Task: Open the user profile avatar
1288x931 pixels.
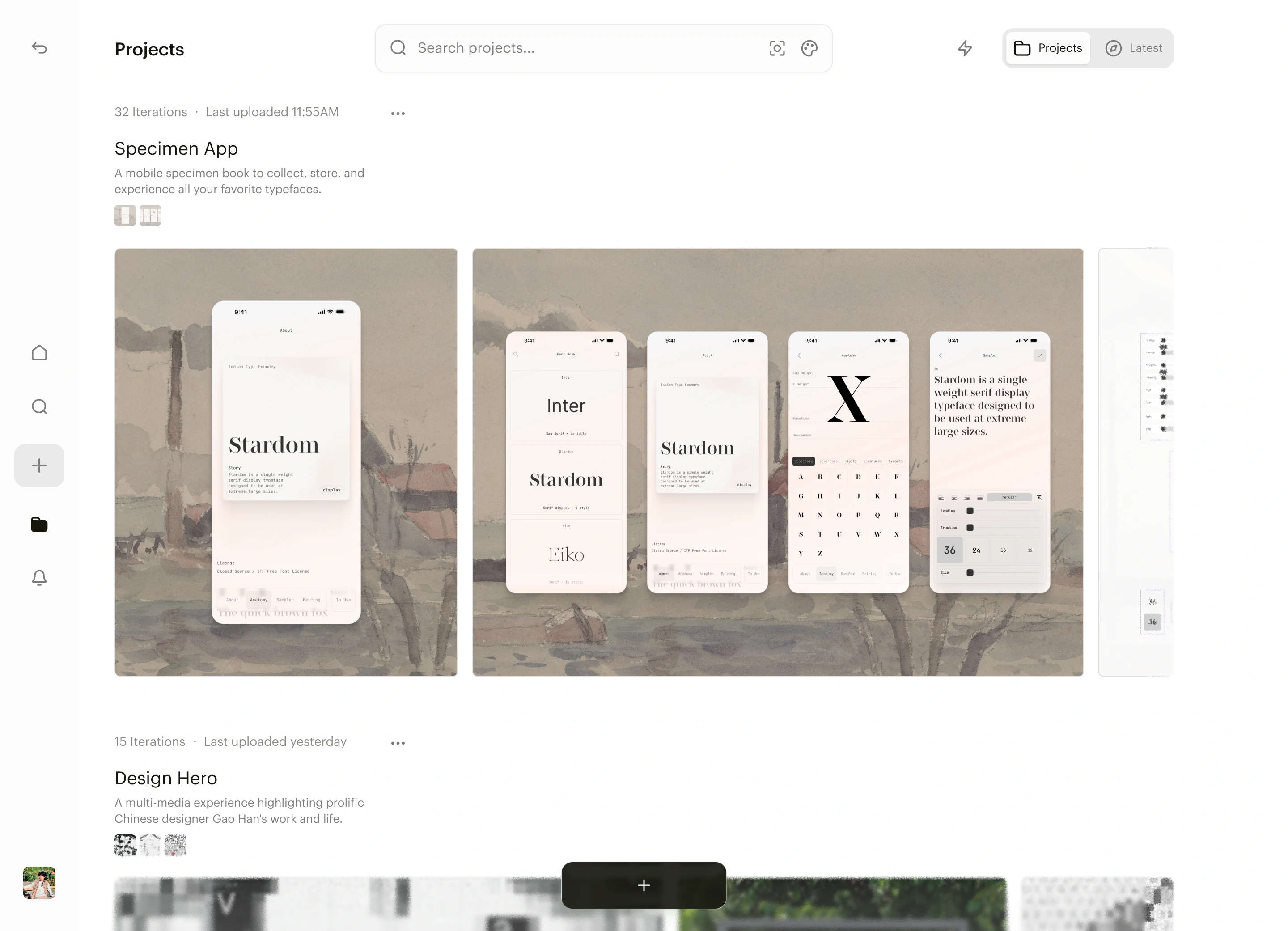Action: pos(39,883)
